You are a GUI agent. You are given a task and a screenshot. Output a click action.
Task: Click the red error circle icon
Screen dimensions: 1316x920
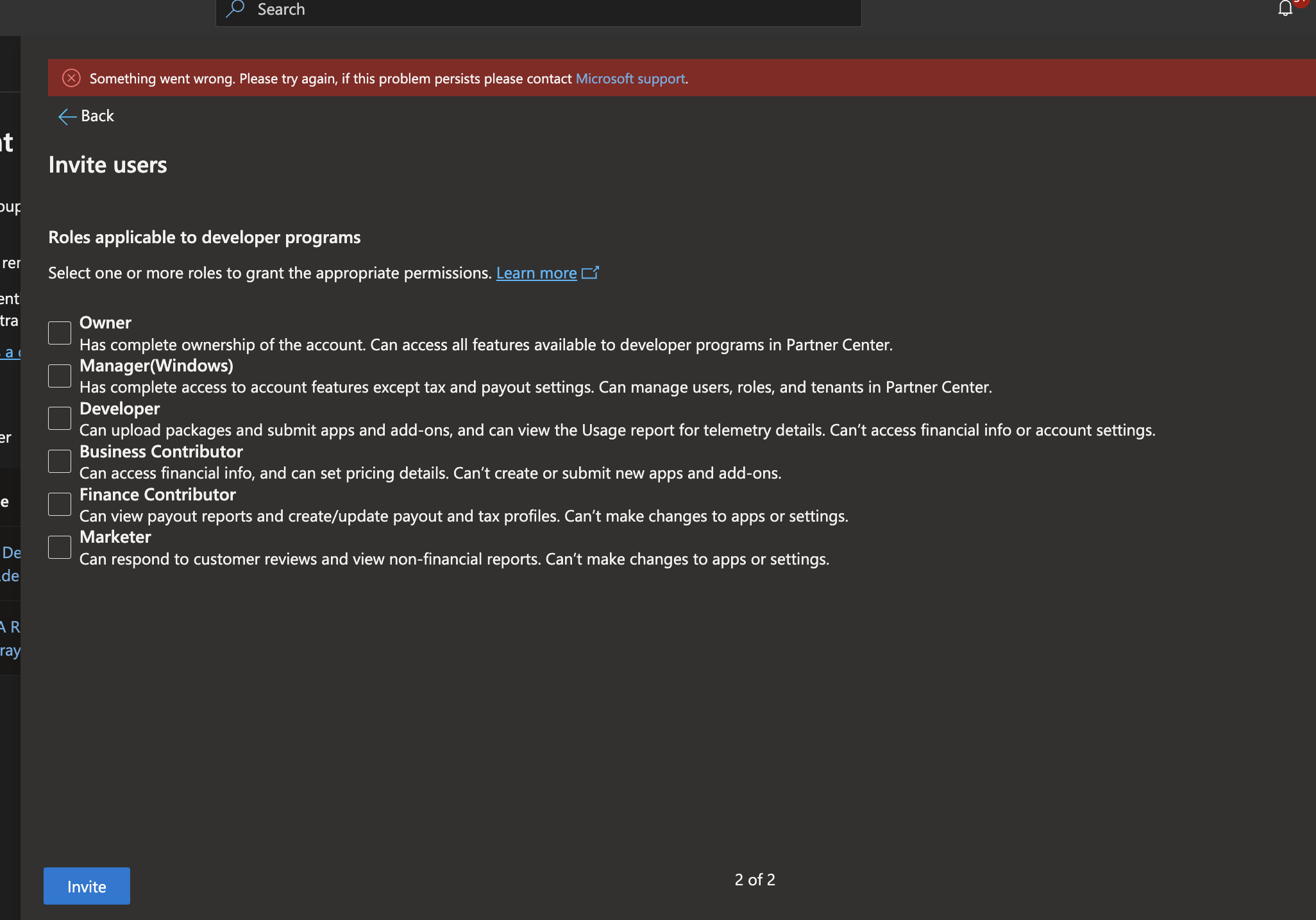71,78
